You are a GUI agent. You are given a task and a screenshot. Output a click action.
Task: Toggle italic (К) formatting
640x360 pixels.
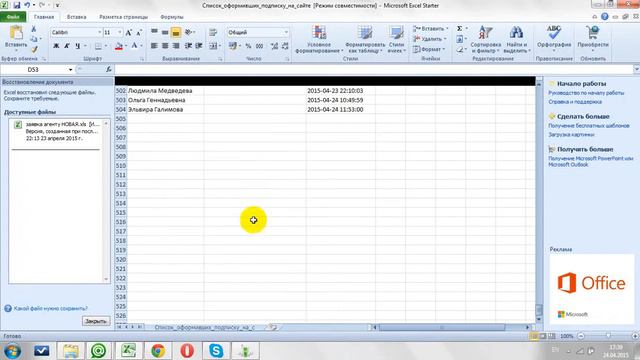click(67, 46)
